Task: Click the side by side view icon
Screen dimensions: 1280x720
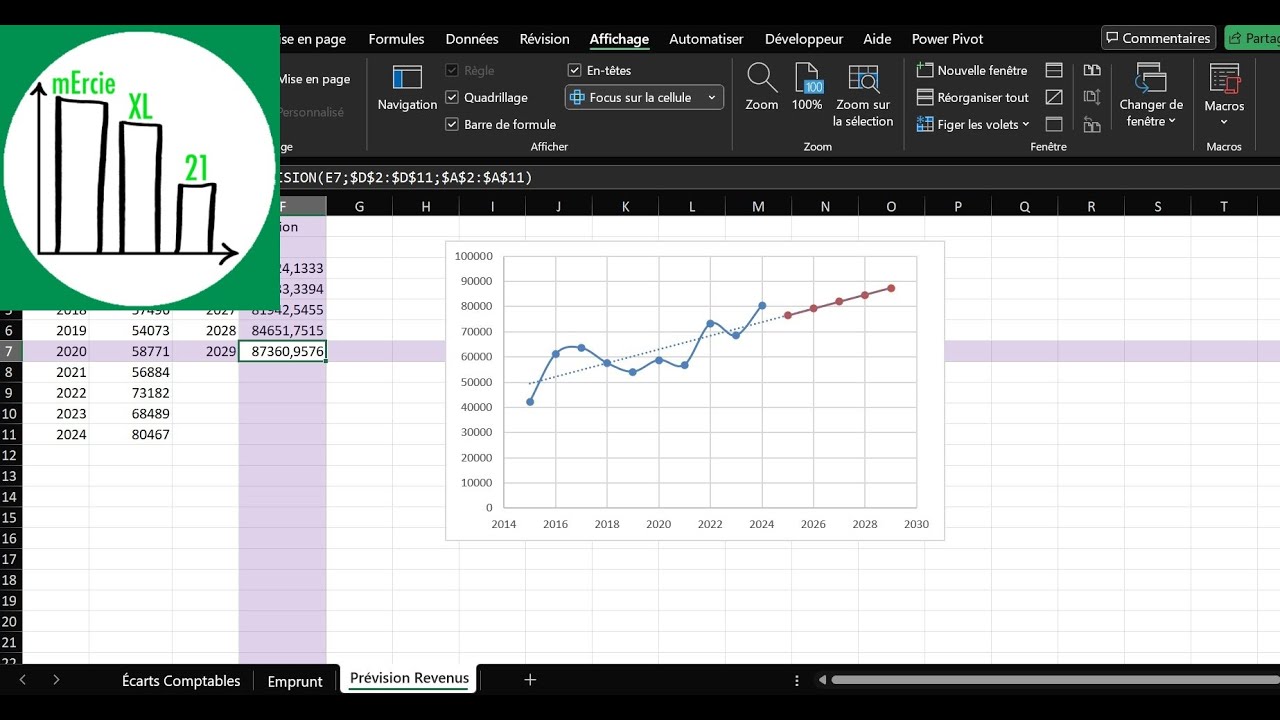Action: (x=1092, y=70)
